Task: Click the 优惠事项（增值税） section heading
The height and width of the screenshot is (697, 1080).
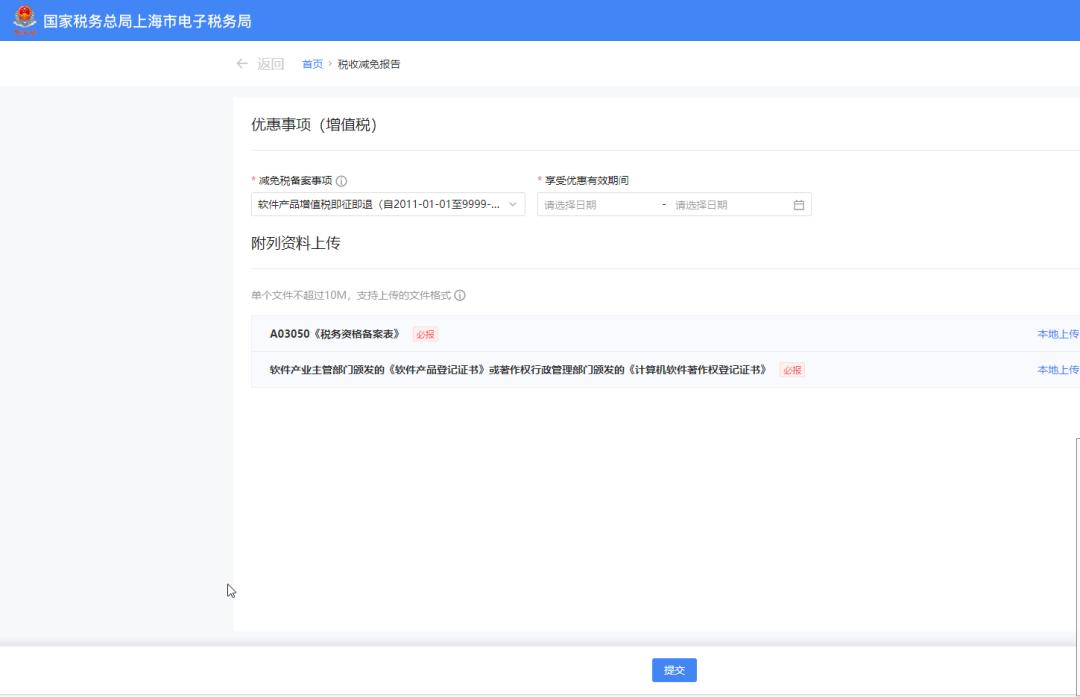Action: tap(314, 125)
